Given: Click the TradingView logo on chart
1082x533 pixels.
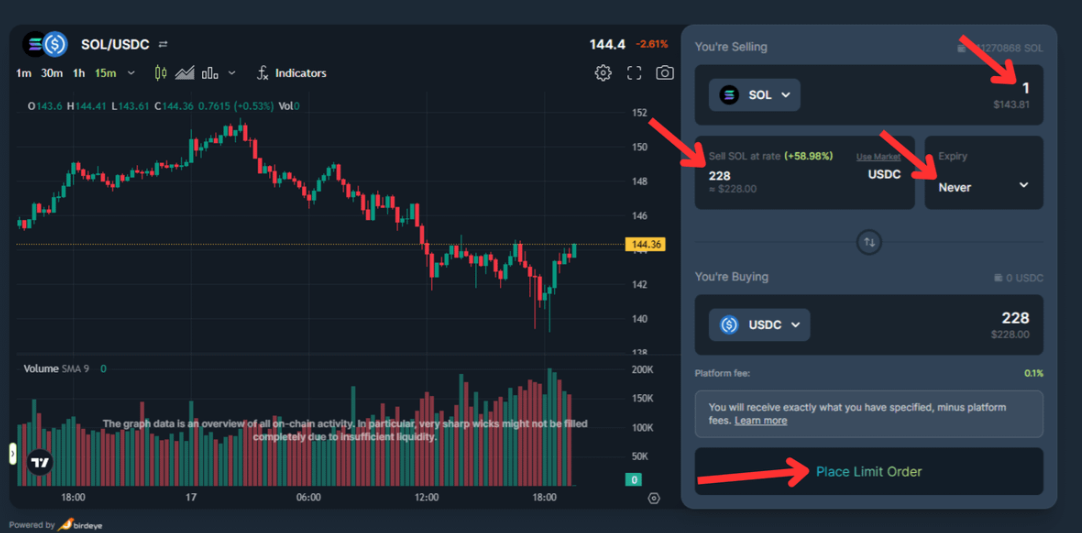Looking at the screenshot, I should [40, 463].
